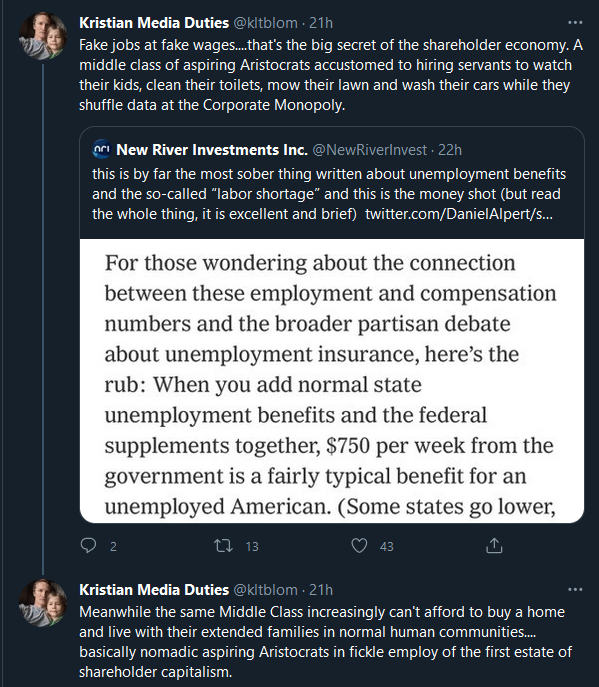Open the 21h timestamp of the first tweet
Viewport: 599px width, 687px height.
pos(321,22)
